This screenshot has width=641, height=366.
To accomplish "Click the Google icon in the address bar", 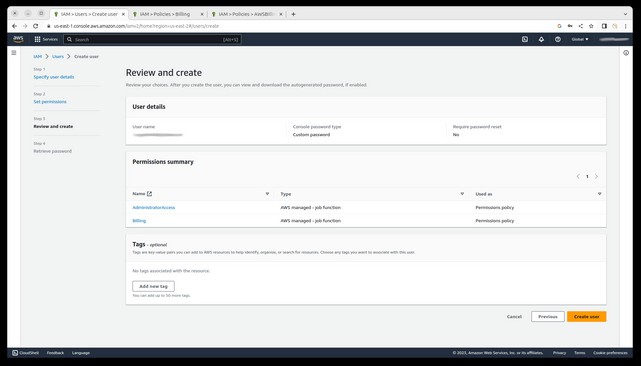I will 559,26.
